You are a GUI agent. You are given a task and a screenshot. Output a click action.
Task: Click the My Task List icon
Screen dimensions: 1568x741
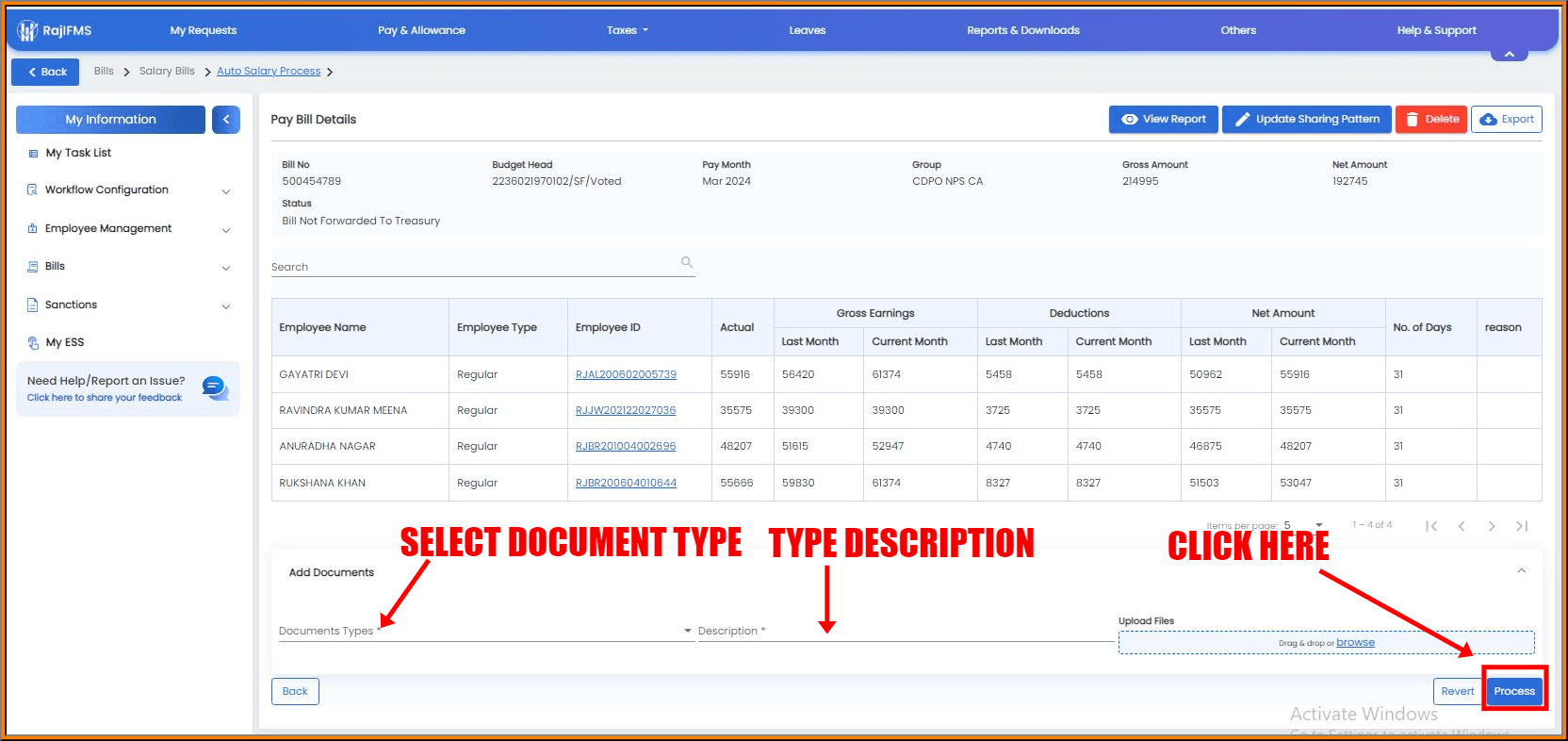(x=33, y=153)
